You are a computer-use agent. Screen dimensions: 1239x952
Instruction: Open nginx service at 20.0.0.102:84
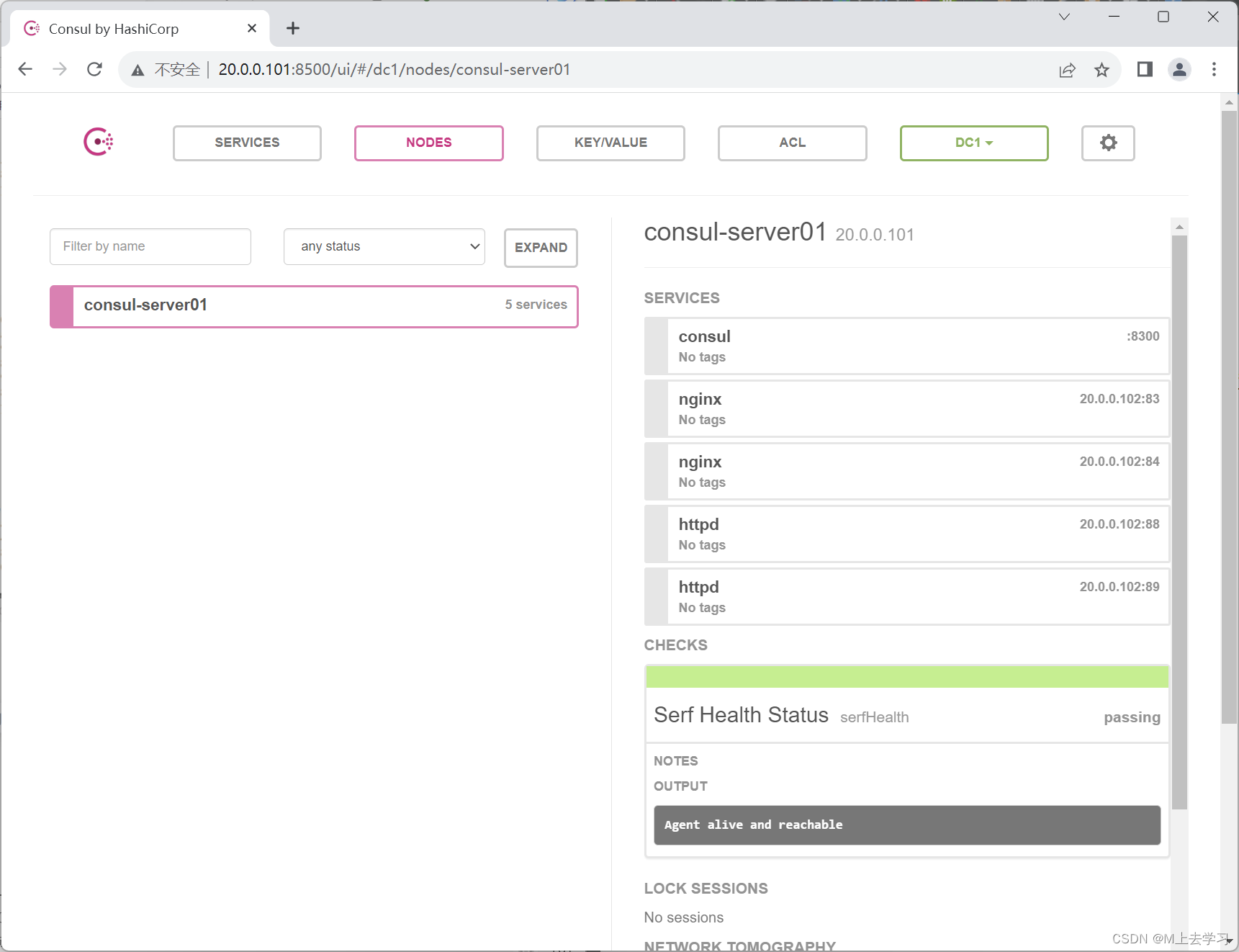906,472
